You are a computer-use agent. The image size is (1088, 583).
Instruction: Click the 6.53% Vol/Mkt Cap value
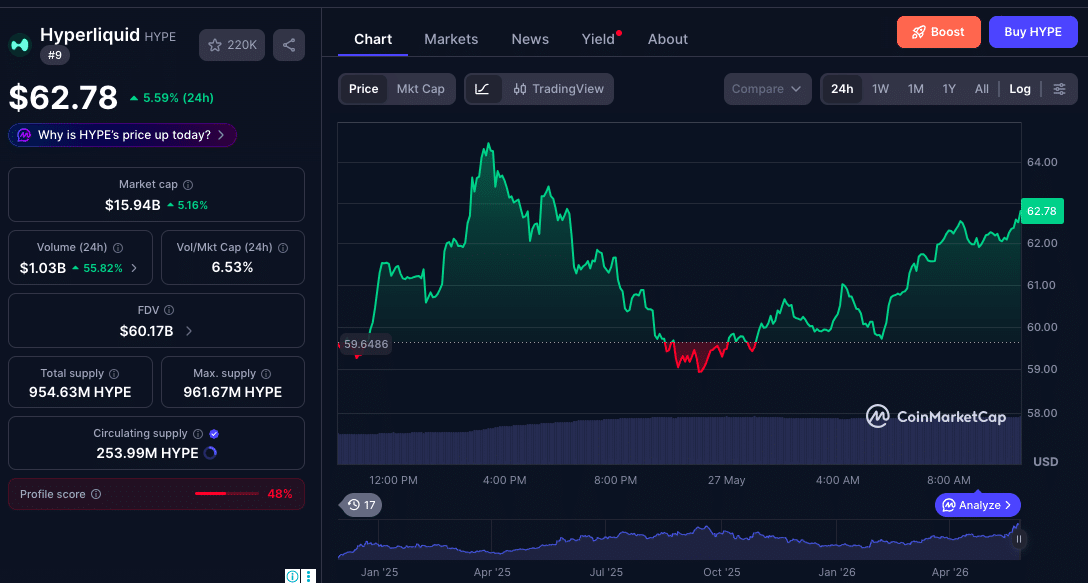click(x=232, y=267)
